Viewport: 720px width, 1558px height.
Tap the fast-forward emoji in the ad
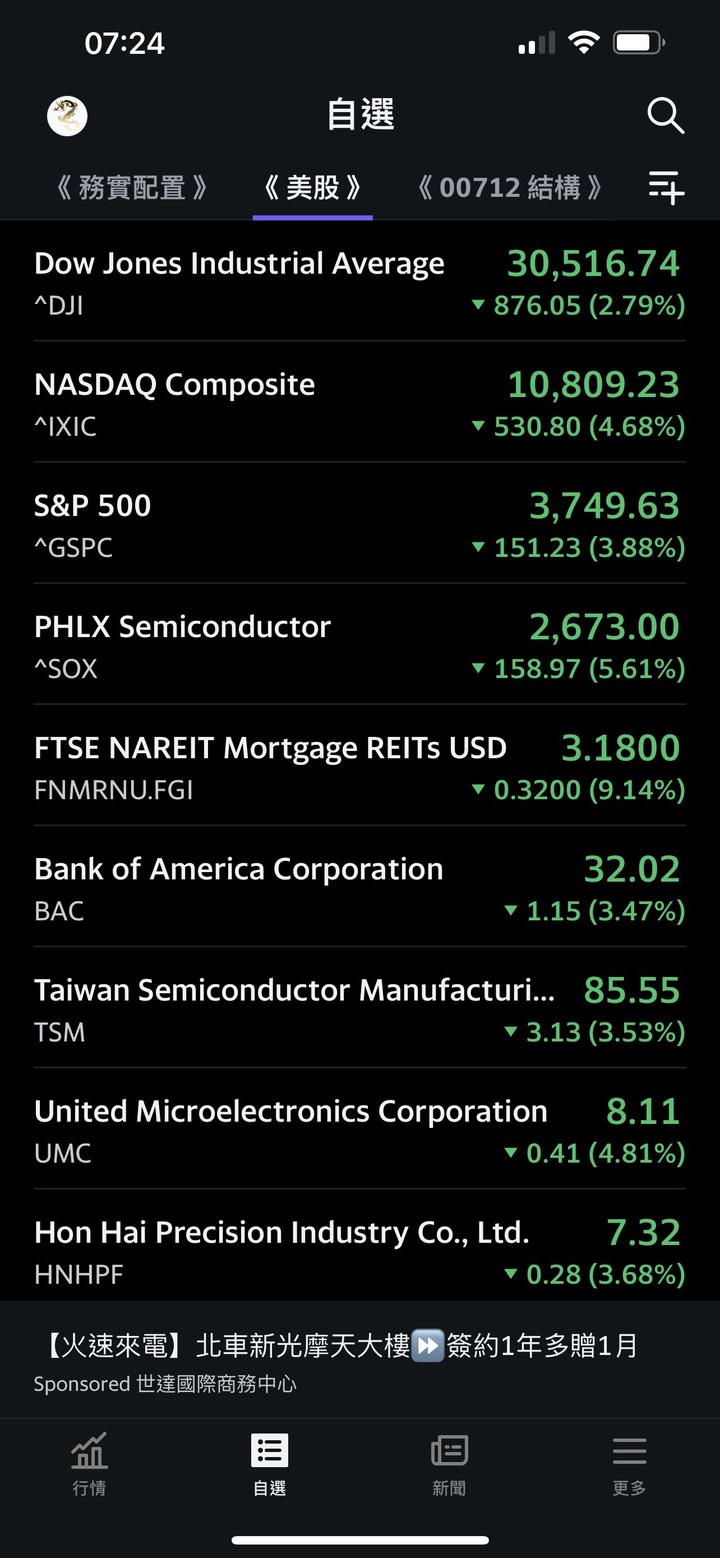coord(428,1346)
